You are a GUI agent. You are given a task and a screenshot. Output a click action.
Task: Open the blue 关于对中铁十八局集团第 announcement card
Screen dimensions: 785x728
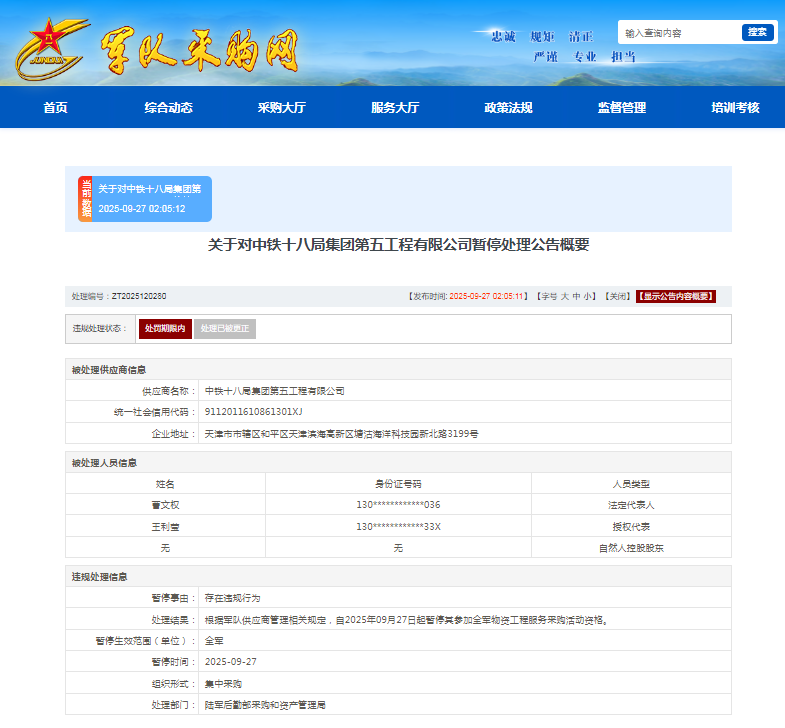[x=152, y=199]
